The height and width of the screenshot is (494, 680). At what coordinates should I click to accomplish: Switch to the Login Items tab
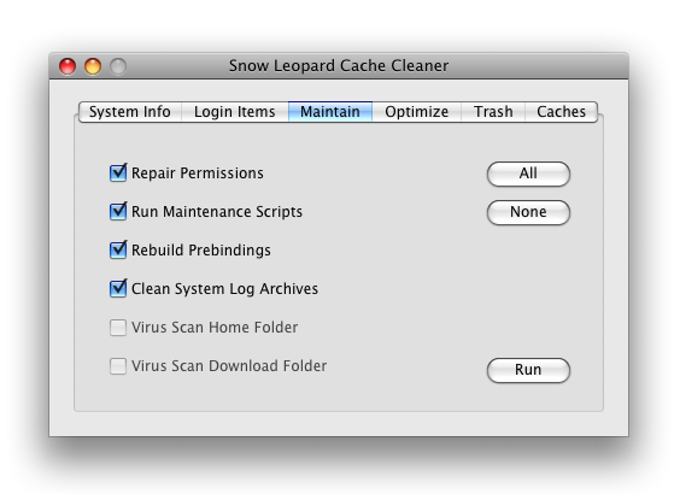point(234,112)
